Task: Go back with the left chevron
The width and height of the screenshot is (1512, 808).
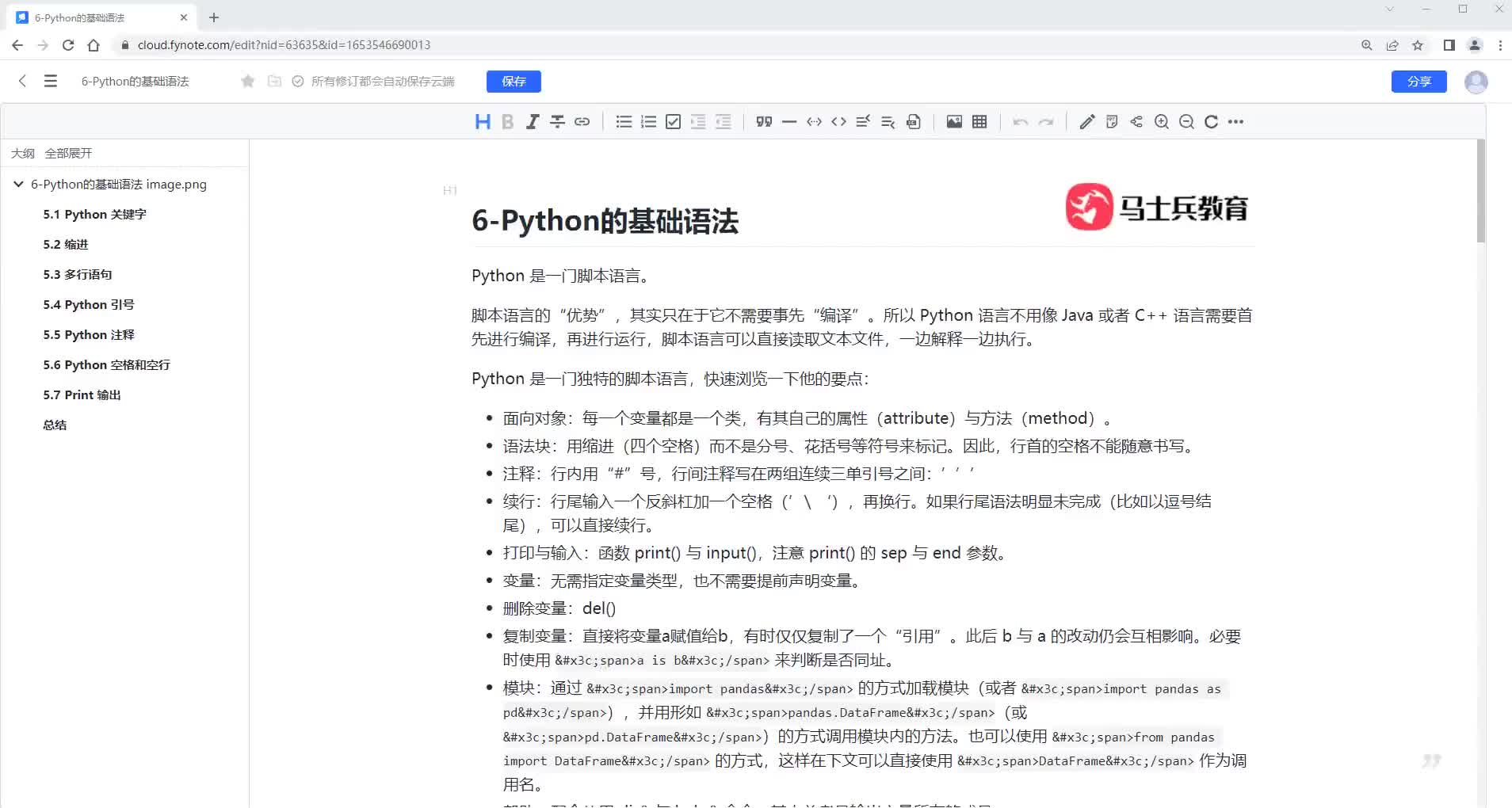Action: pos(22,81)
